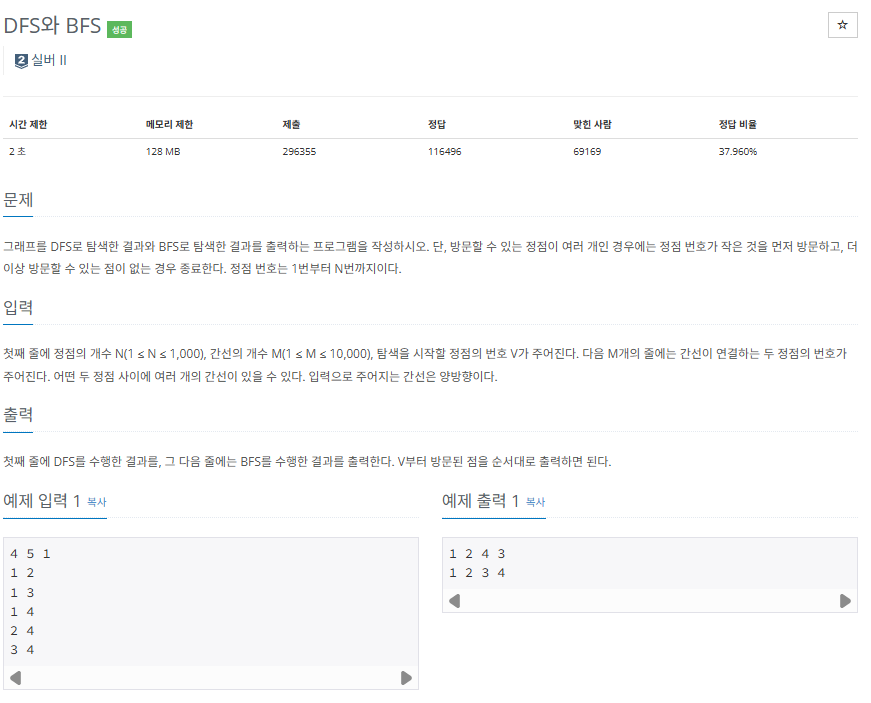Click sample output line 1 2 3 4

pyautogui.click(x=477, y=573)
